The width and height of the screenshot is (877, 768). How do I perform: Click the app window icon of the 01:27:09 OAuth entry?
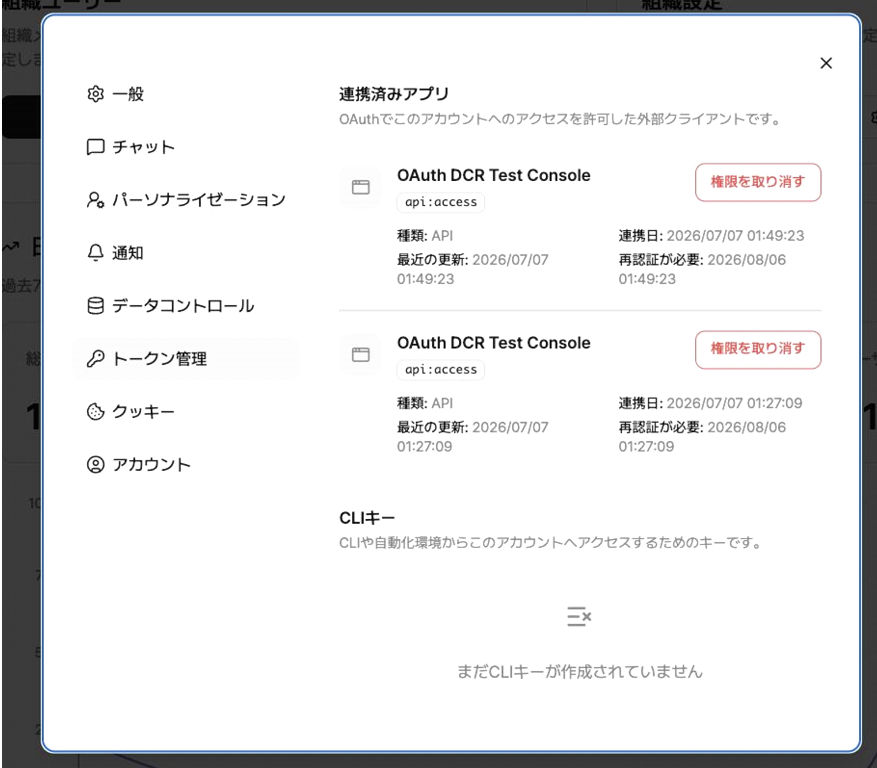361,354
